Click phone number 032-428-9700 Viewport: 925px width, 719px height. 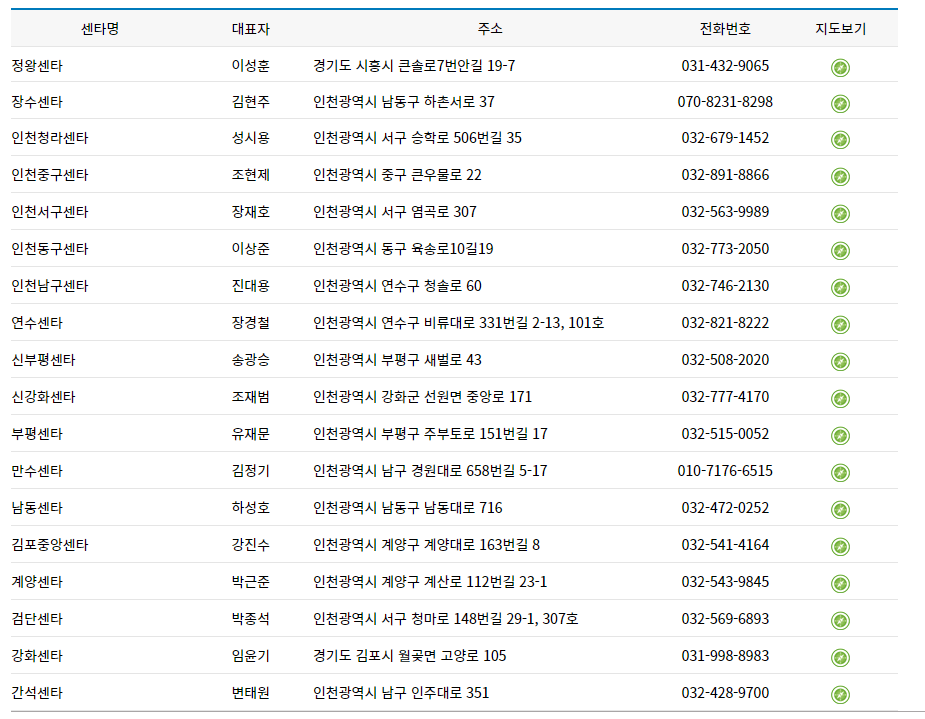[725, 692]
